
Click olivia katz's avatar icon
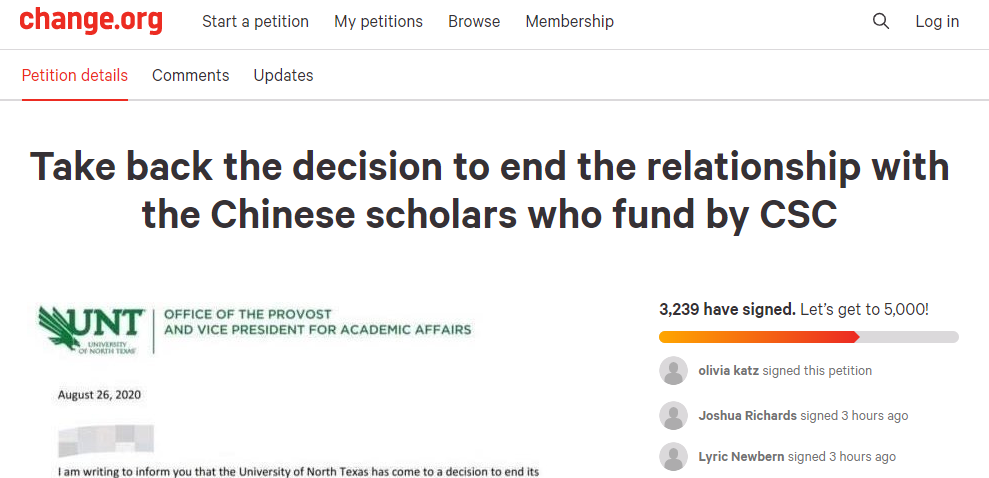(674, 371)
